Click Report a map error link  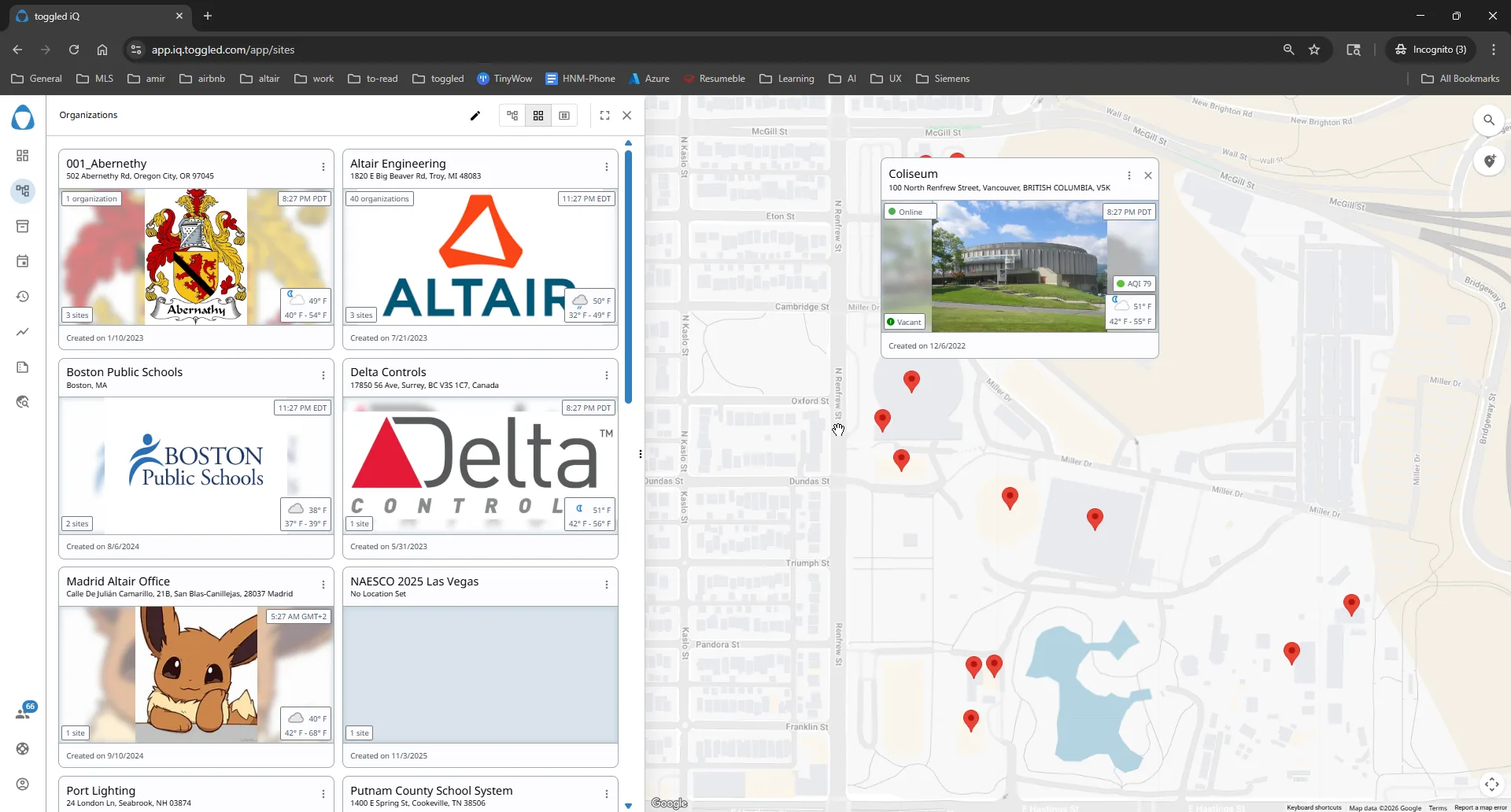click(1480, 808)
